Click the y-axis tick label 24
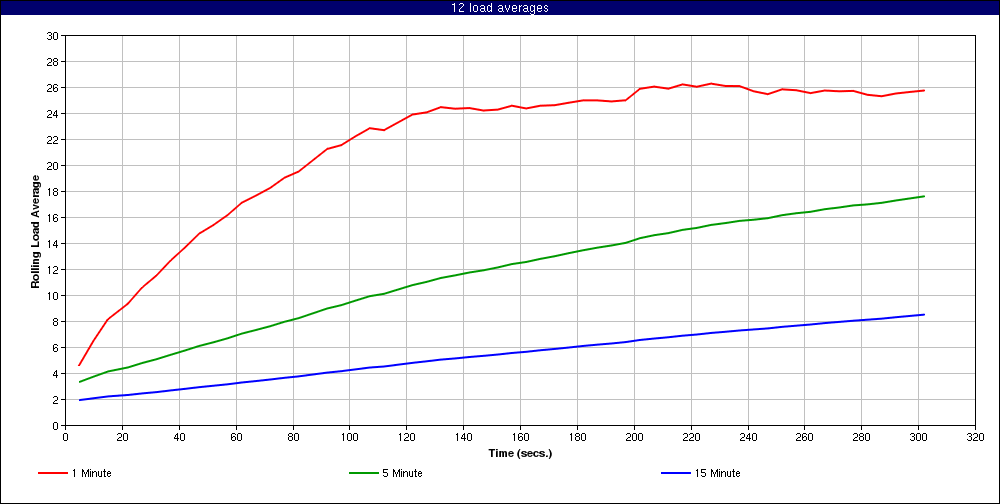Viewport: 1000px width, 504px height. point(53,114)
